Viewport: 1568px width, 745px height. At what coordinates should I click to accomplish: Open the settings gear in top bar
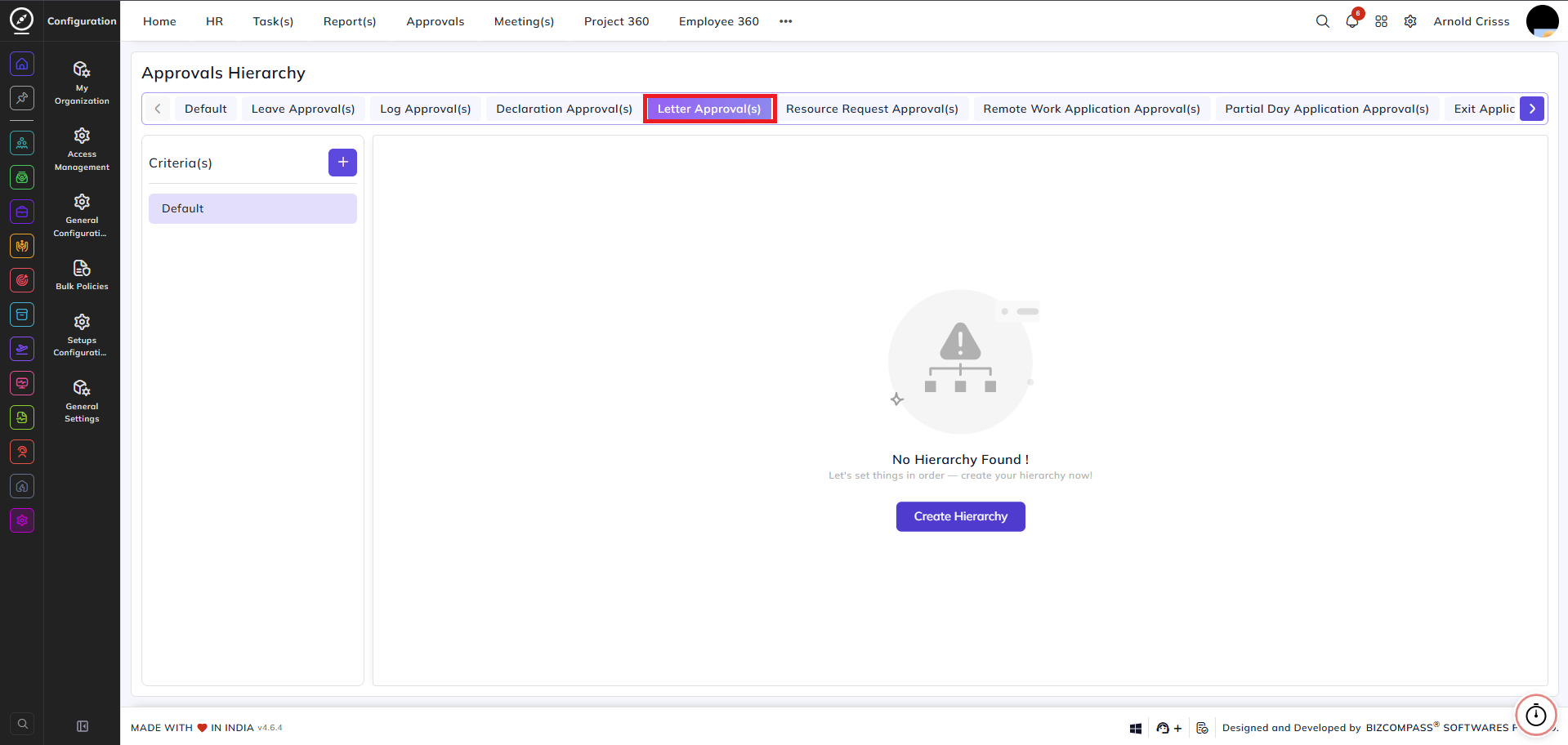click(x=1410, y=21)
